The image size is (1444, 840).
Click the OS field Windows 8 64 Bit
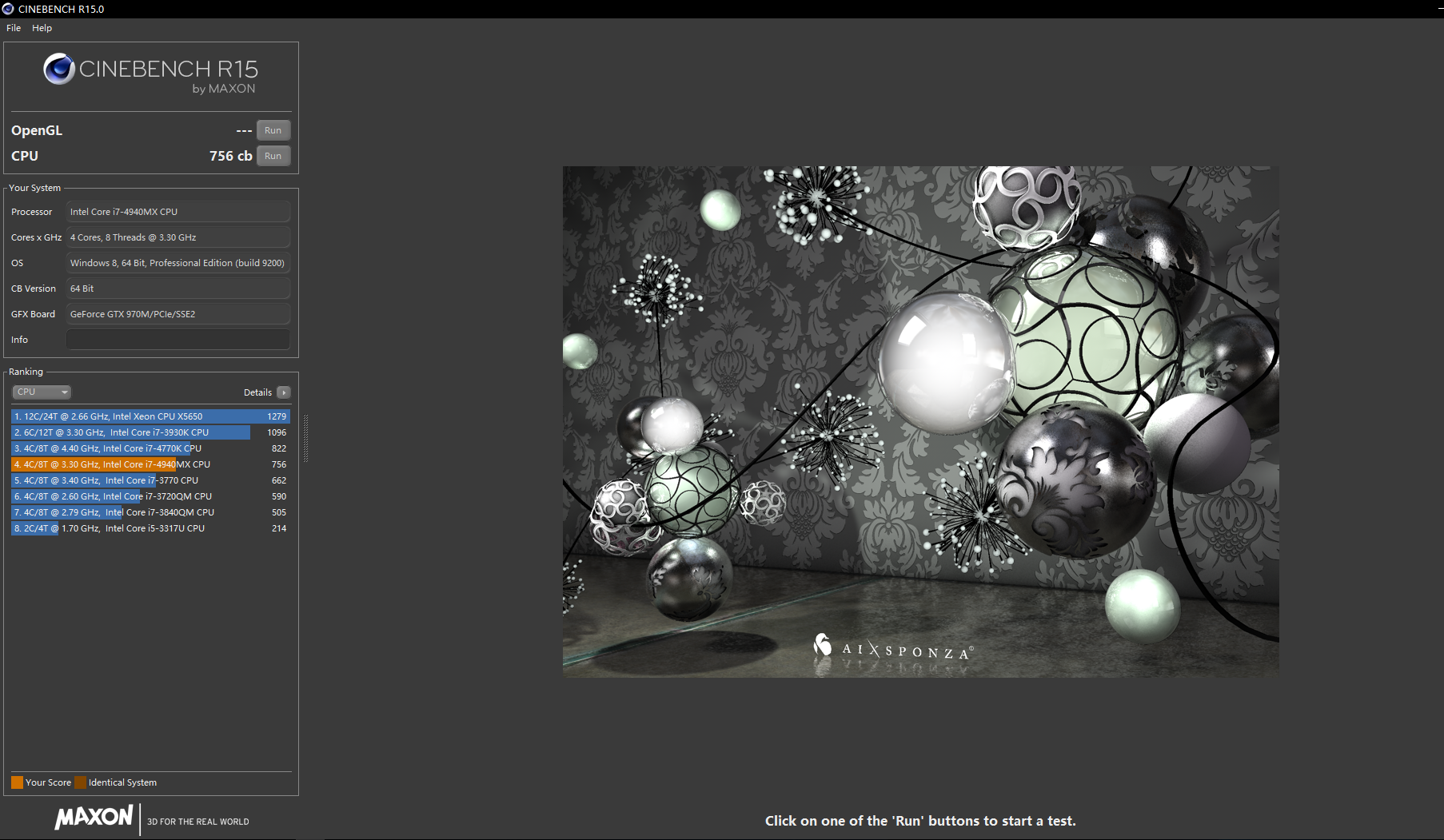[178, 263]
